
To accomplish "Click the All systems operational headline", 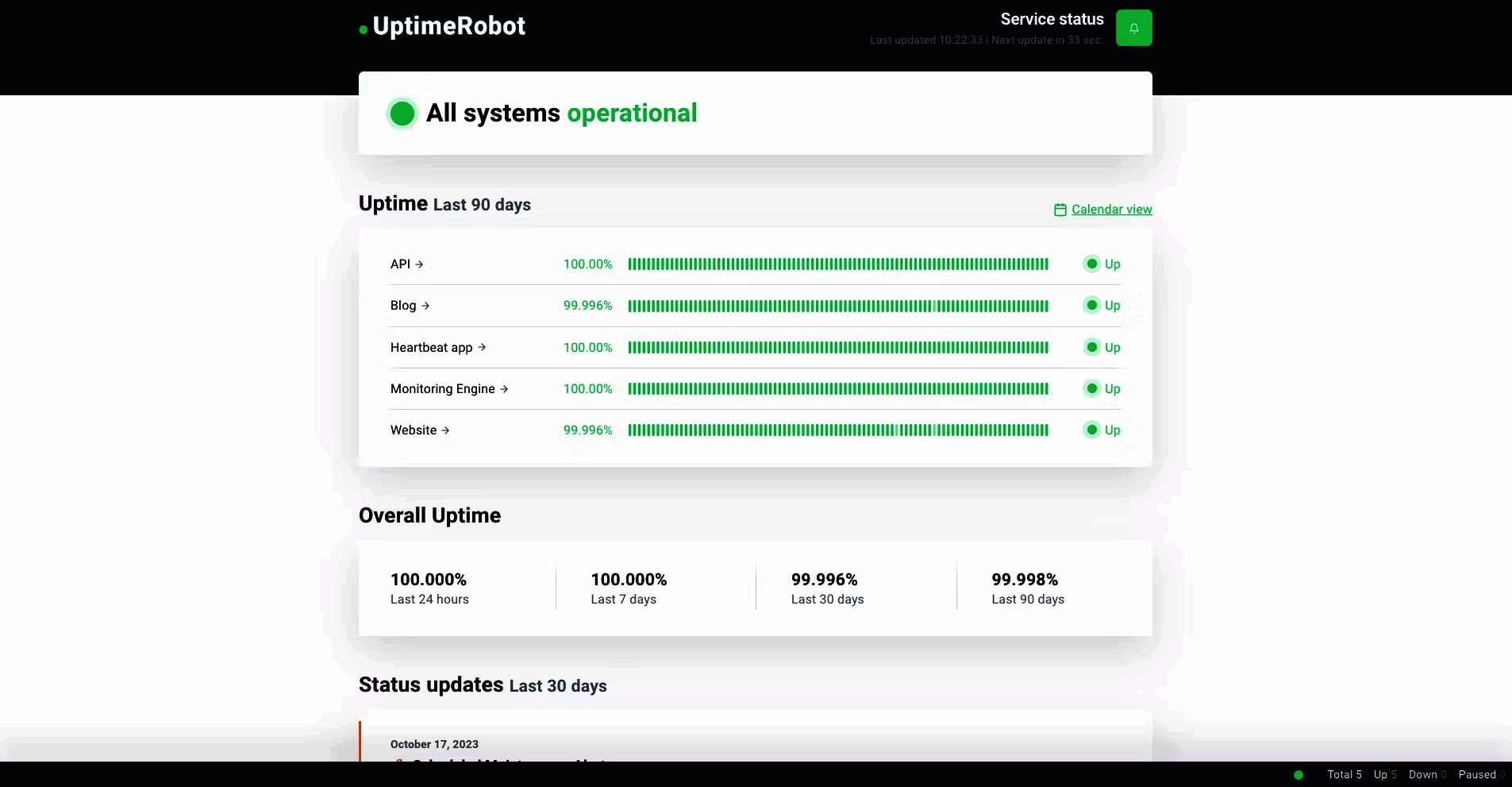I will tap(561, 114).
